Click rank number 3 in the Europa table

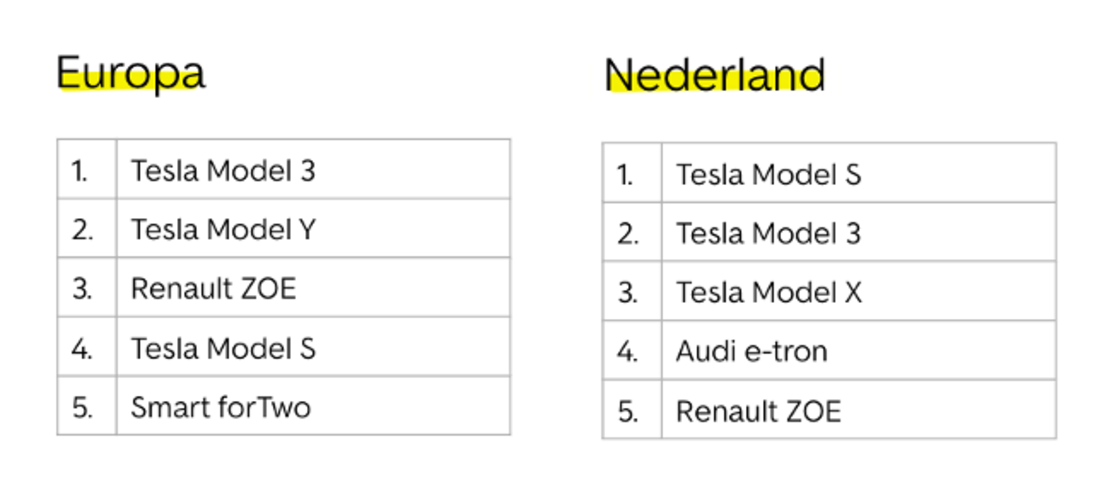point(82,289)
